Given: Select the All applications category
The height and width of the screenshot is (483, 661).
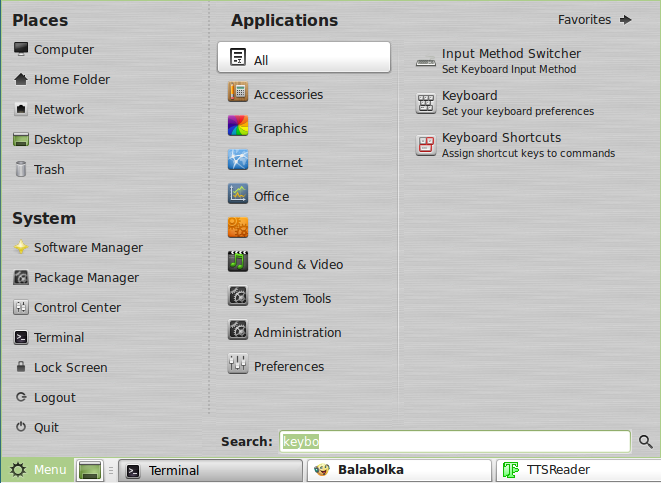Looking at the screenshot, I should pos(304,57).
